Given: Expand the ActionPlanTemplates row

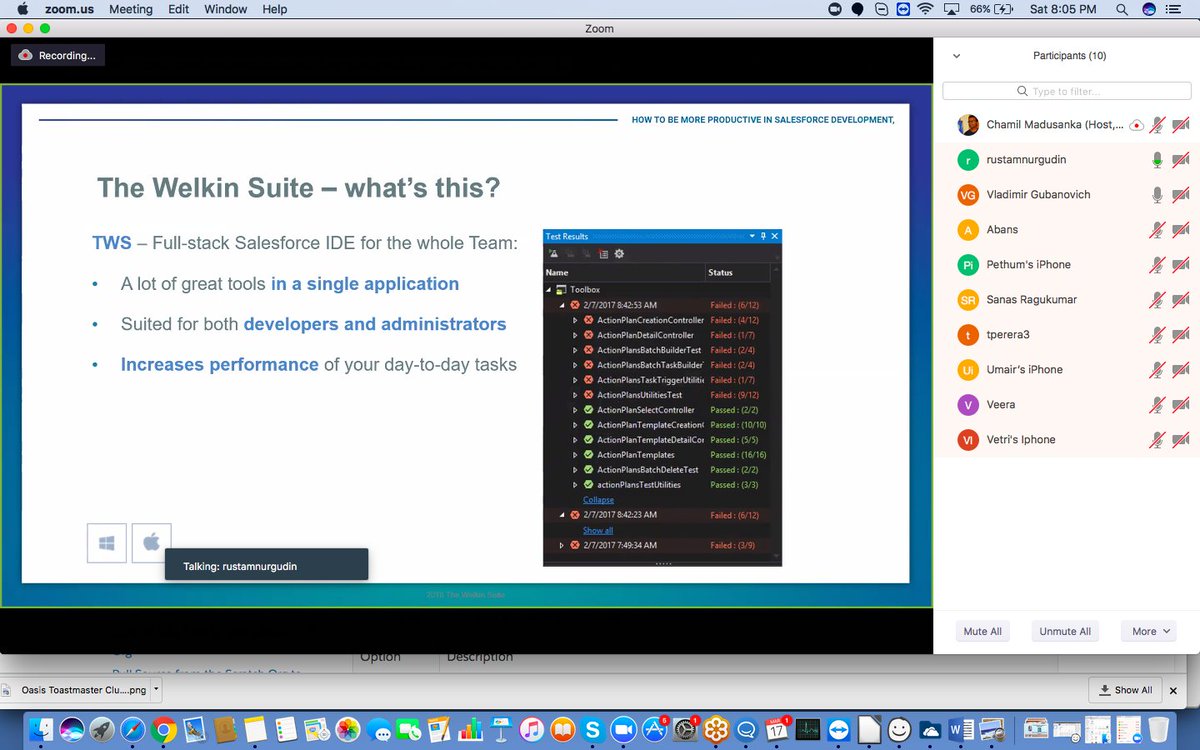Looking at the screenshot, I should point(576,455).
